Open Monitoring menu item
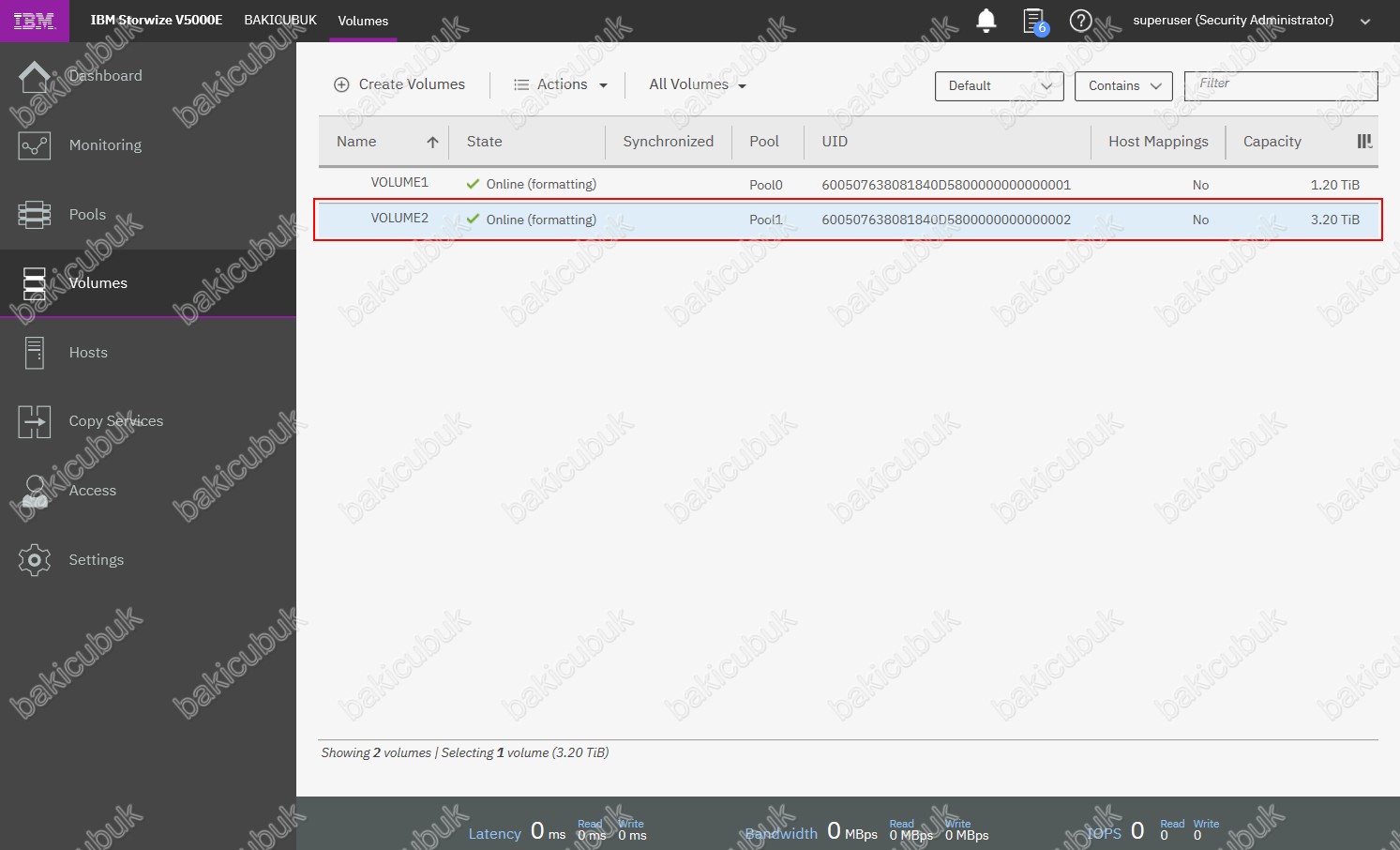 [x=105, y=145]
